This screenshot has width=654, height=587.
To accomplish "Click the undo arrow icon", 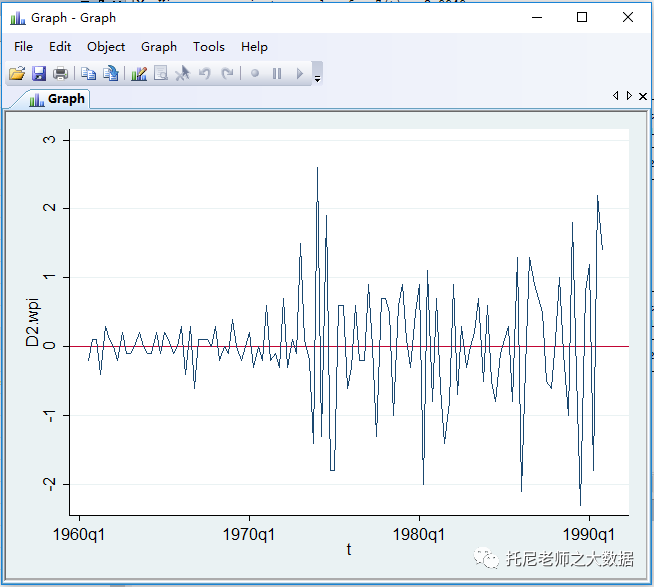I will point(204,73).
